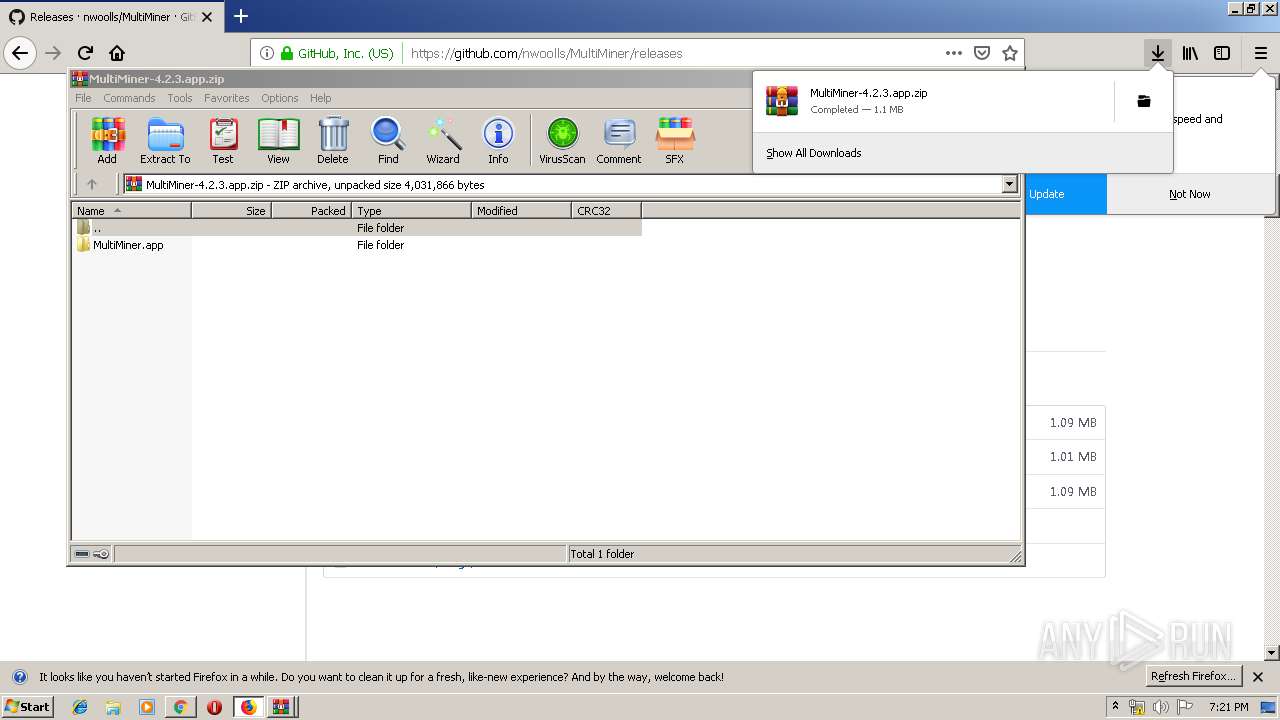The height and width of the screenshot is (720, 1280).
Task: Sort by the Name column
Action: pos(131,210)
